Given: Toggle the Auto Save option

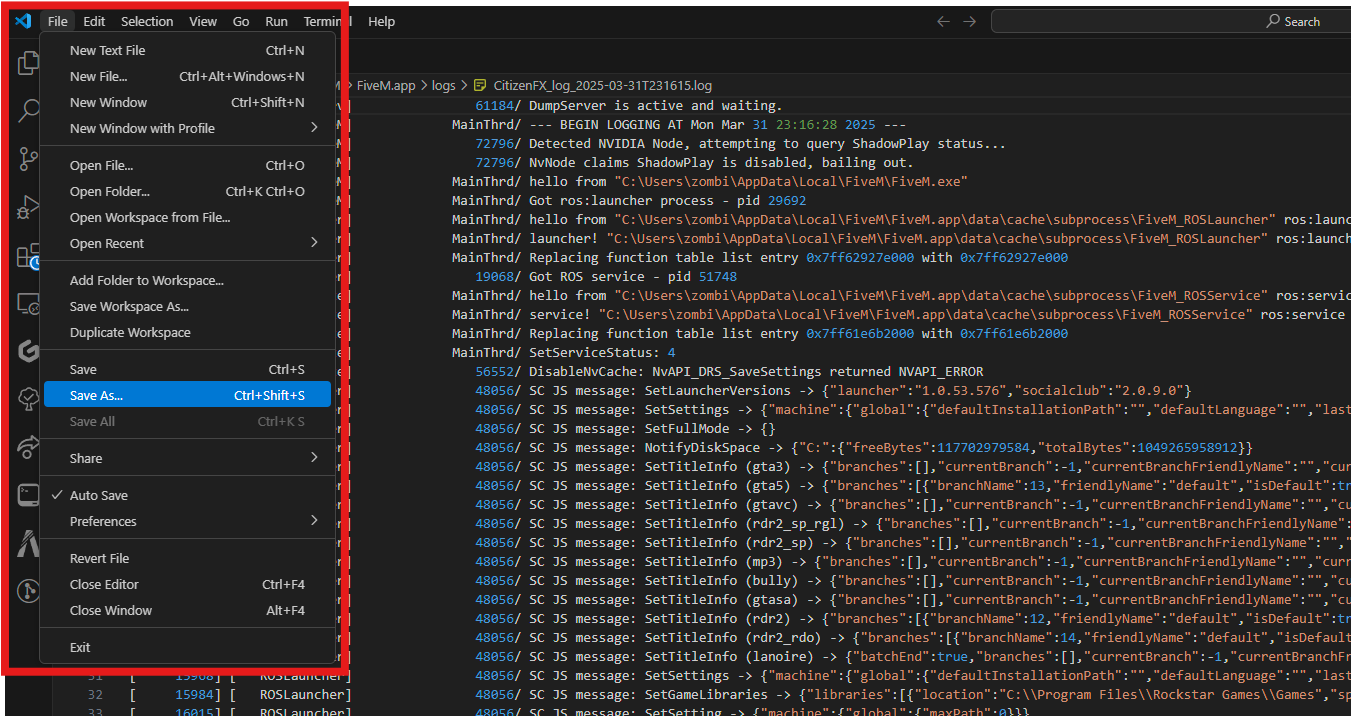Looking at the screenshot, I should tap(98, 496).
